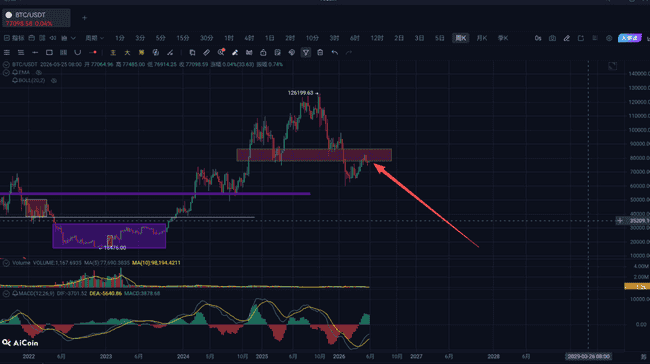Add a new chart tab with plus

tap(85, 18)
